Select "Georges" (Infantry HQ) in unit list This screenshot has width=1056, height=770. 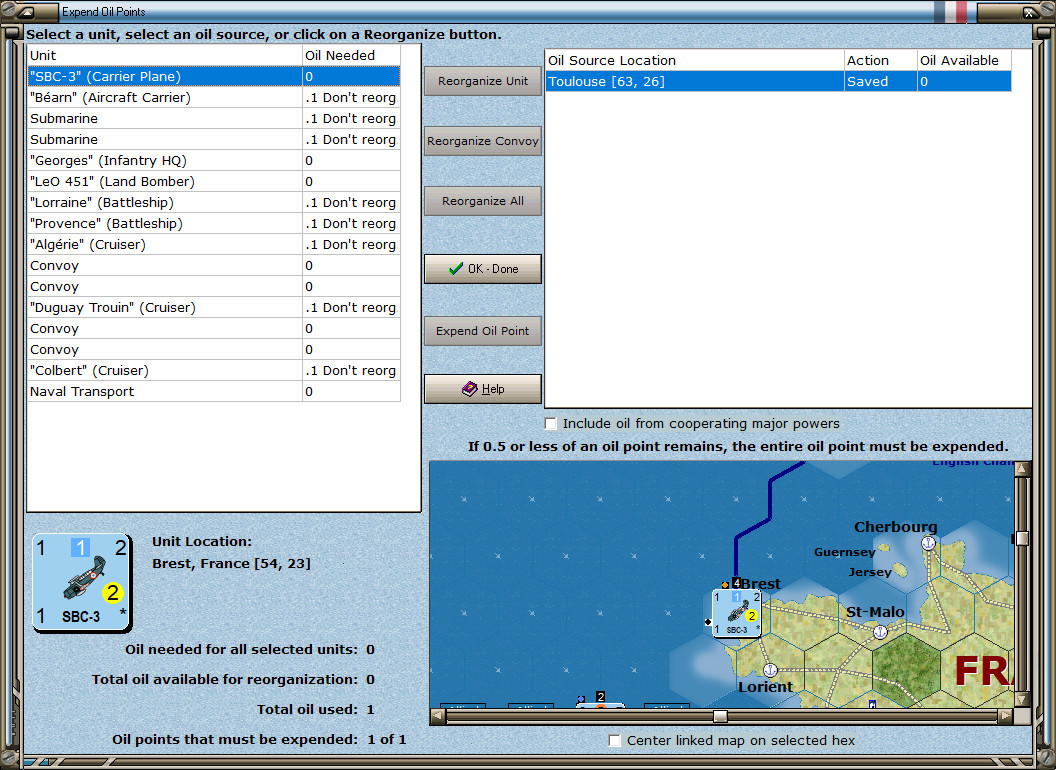[x=165, y=161]
